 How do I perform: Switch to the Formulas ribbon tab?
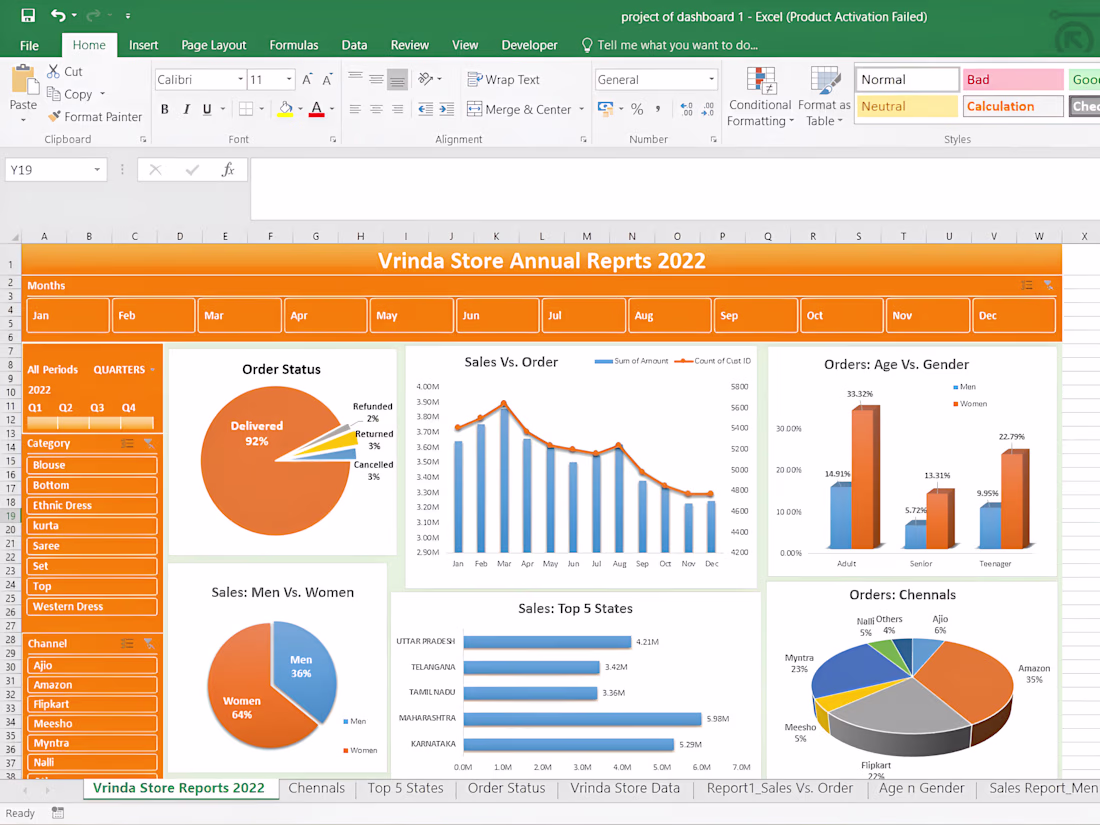pos(293,45)
